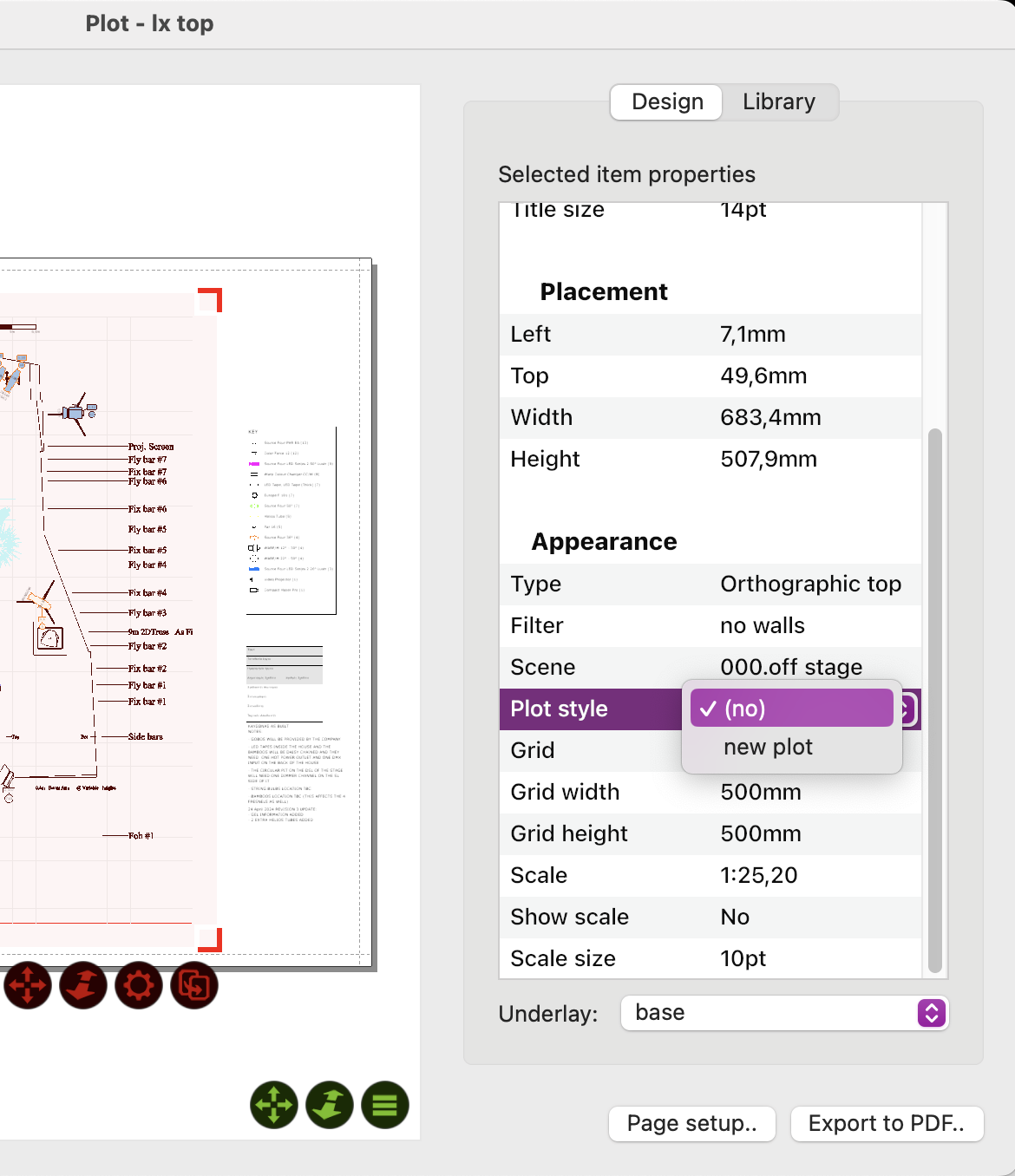Click the Page setup button
This screenshot has width=1015, height=1176.
tap(691, 1124)
